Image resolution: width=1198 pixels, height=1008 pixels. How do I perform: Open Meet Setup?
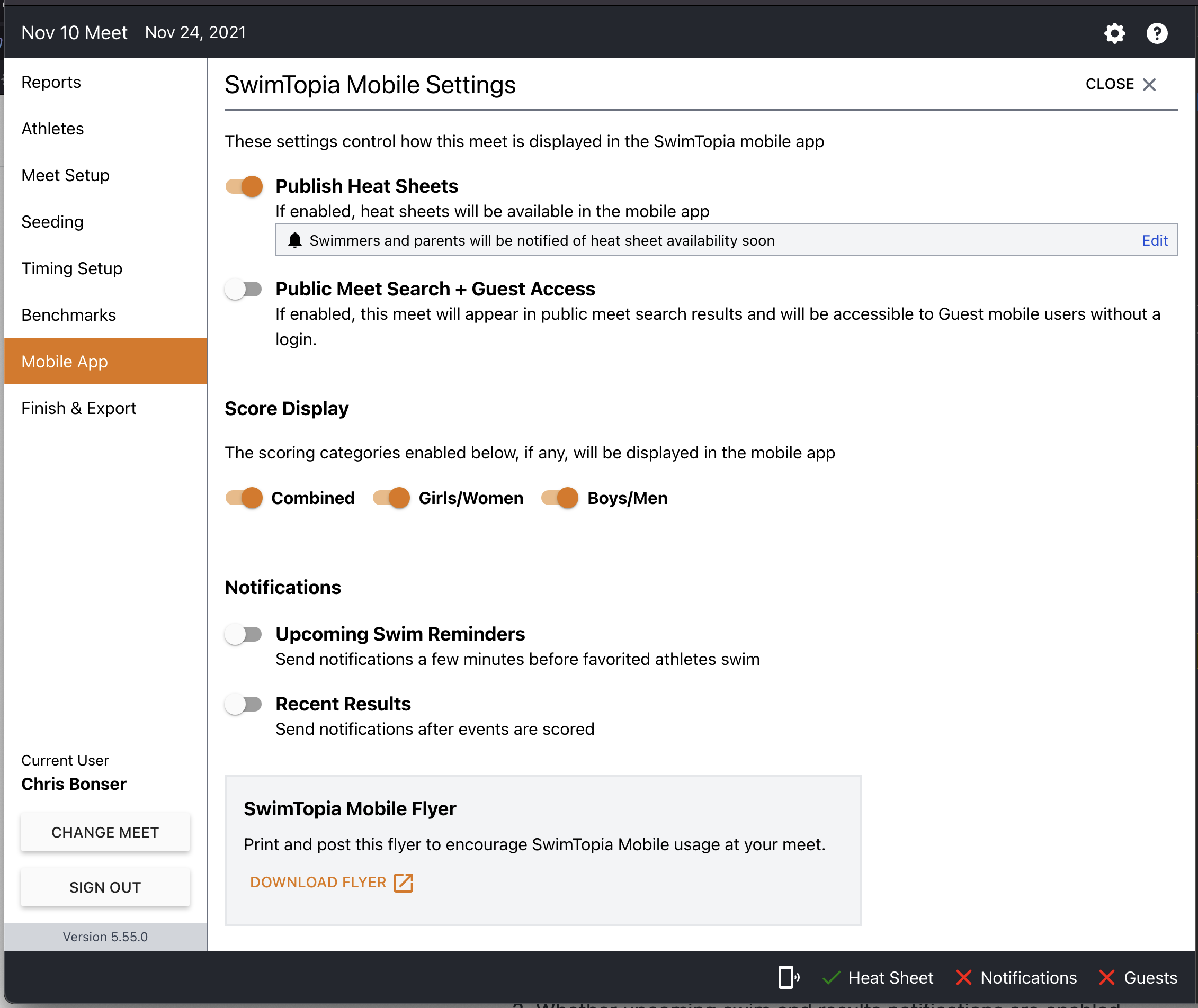pyautogui.click(x=106, y=175)
